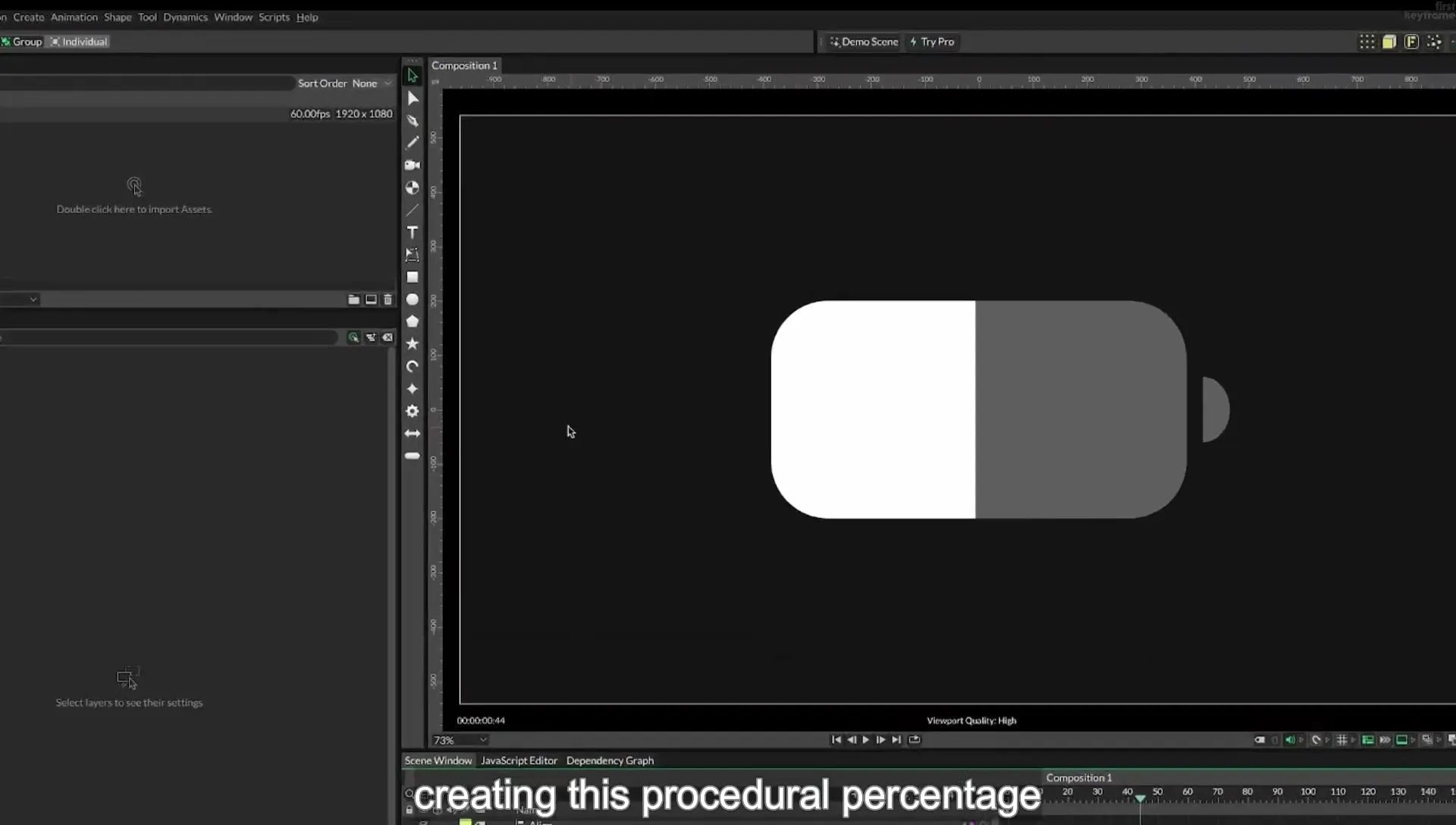Click the Try Pro button
Image resolution: width=1456 pixels, height=825 pixels.
pos(932,42)
